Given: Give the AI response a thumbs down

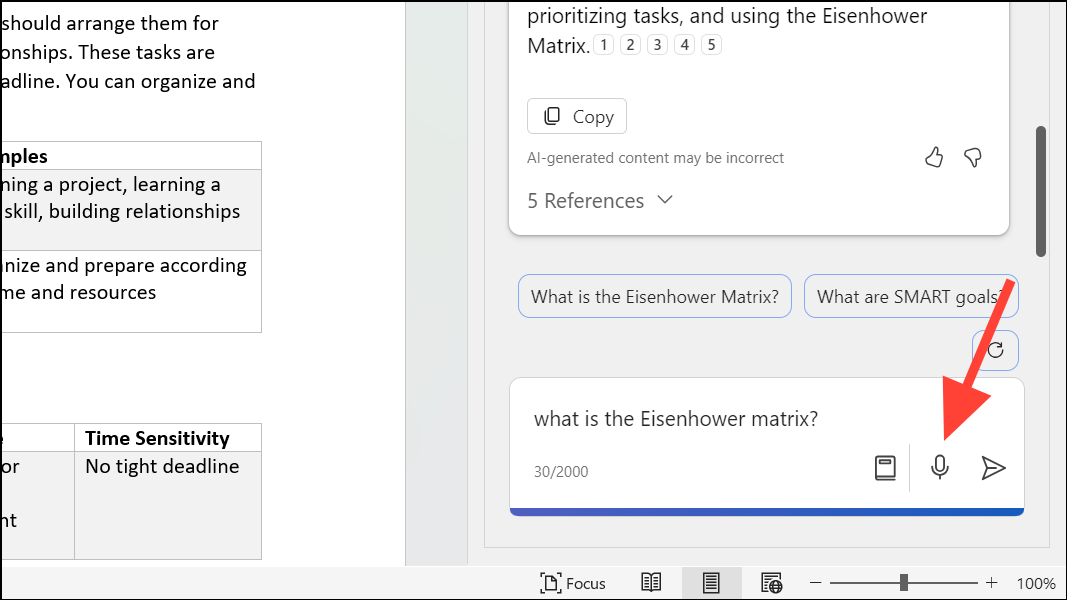Looking at the screenshot, I should [x=971, y=157].
